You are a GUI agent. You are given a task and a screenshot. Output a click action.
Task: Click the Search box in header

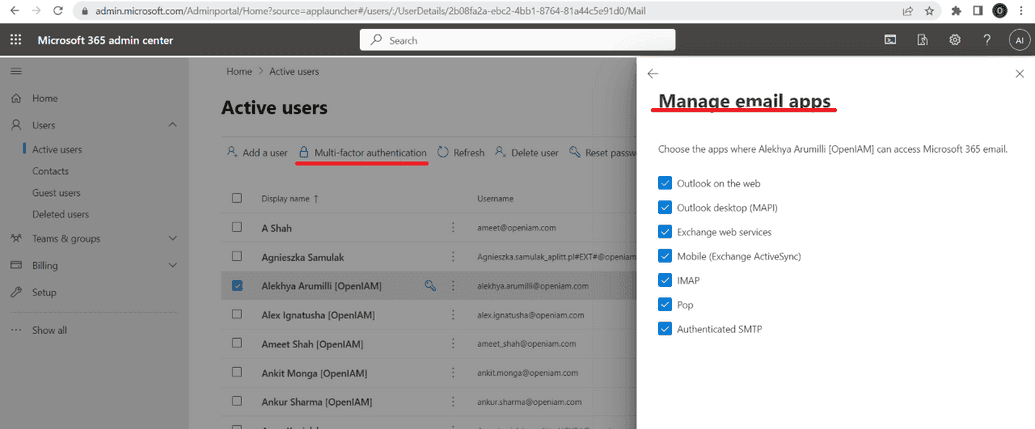click(517, 40)
